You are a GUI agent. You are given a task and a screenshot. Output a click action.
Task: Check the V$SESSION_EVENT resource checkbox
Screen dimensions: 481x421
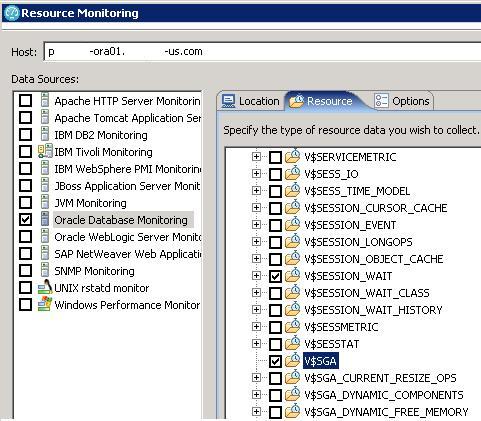(x=275, y=225)
